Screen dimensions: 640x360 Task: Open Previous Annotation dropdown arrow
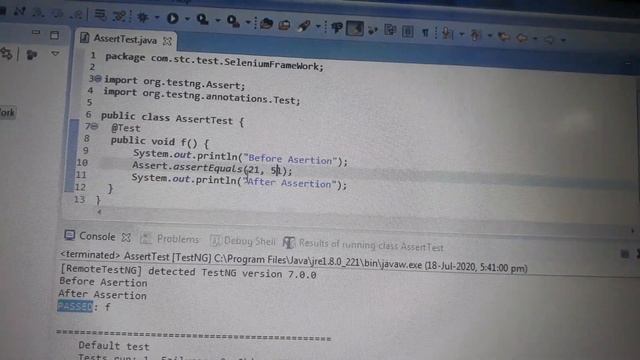click(490, 36)
